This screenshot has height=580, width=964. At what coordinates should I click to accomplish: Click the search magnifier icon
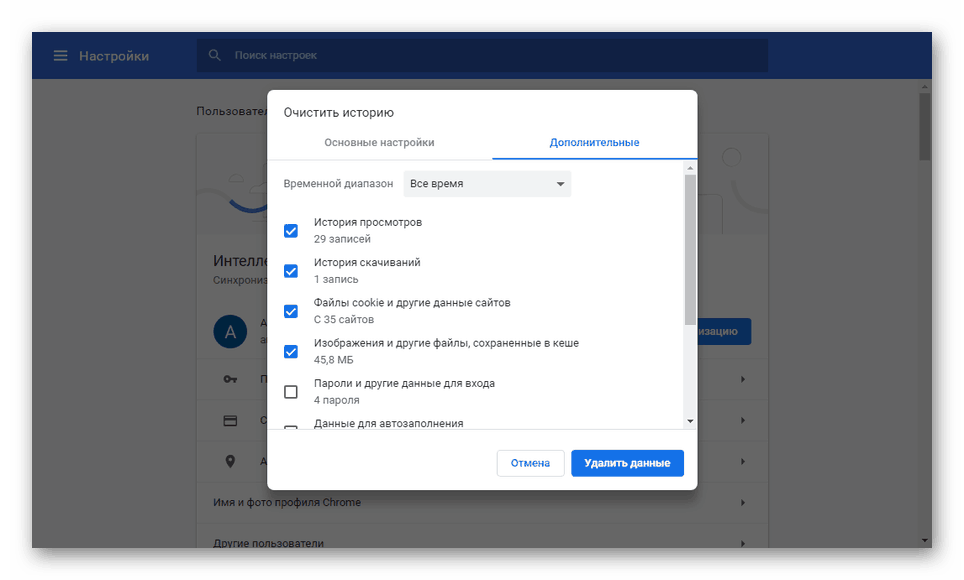[x=215, y=55]
